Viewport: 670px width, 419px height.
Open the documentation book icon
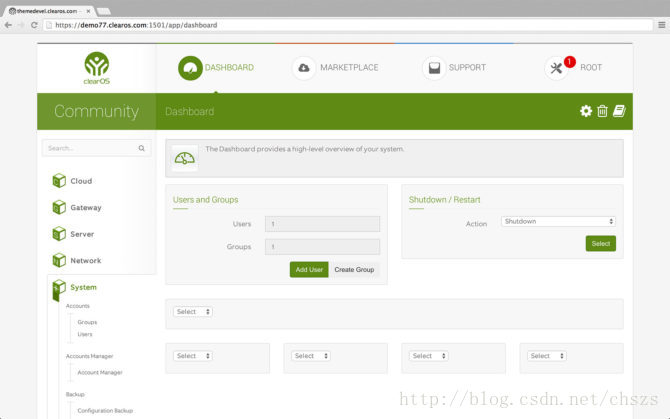point(619,111)
